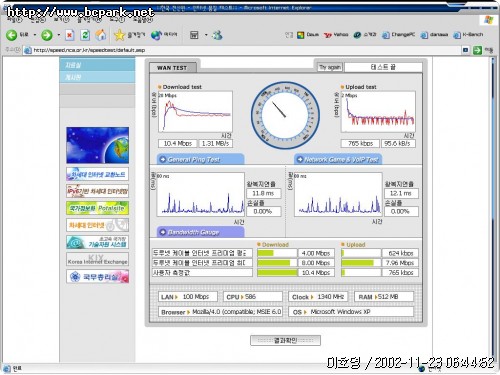Open the danawa link in the Links bar
The height and width of the screenshot is (375, 500).
[x=434, y=35]
